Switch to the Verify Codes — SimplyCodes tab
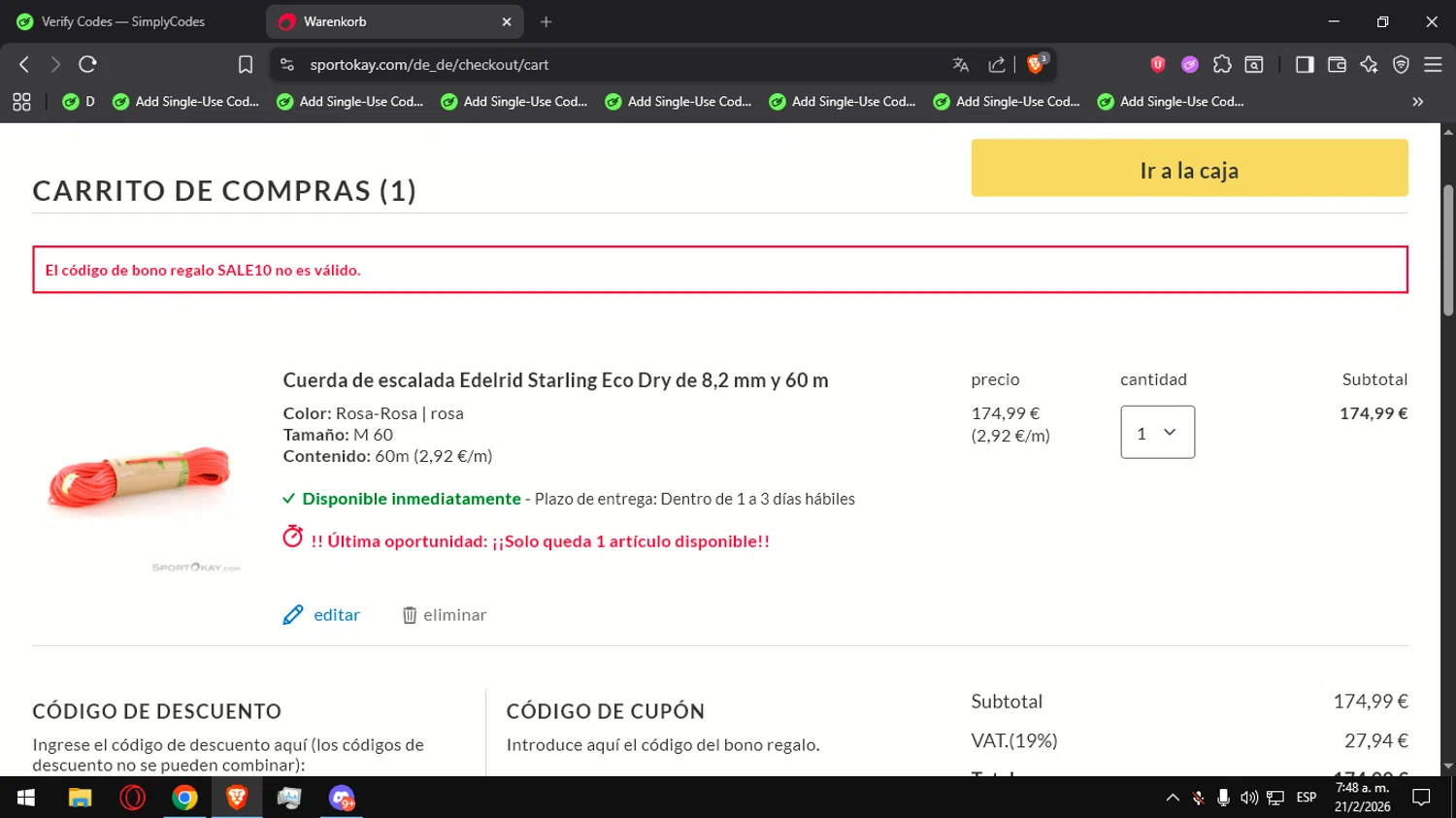 [x=123, y=21]
